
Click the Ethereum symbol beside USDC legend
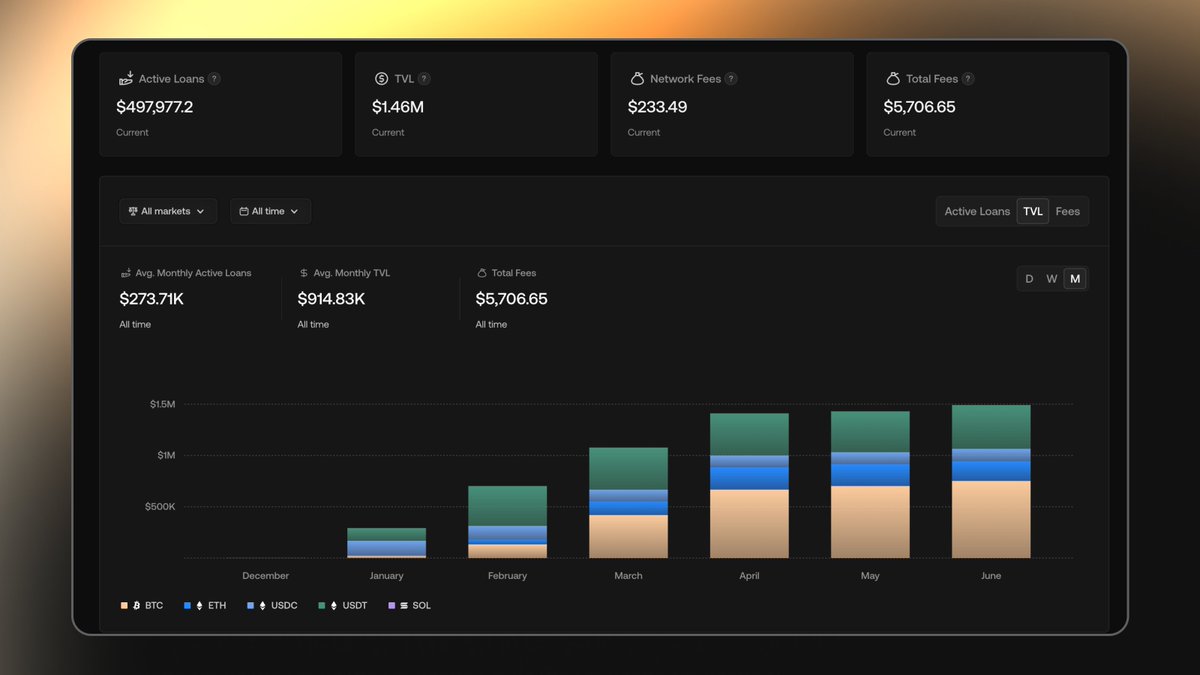[x=263, y=605]
